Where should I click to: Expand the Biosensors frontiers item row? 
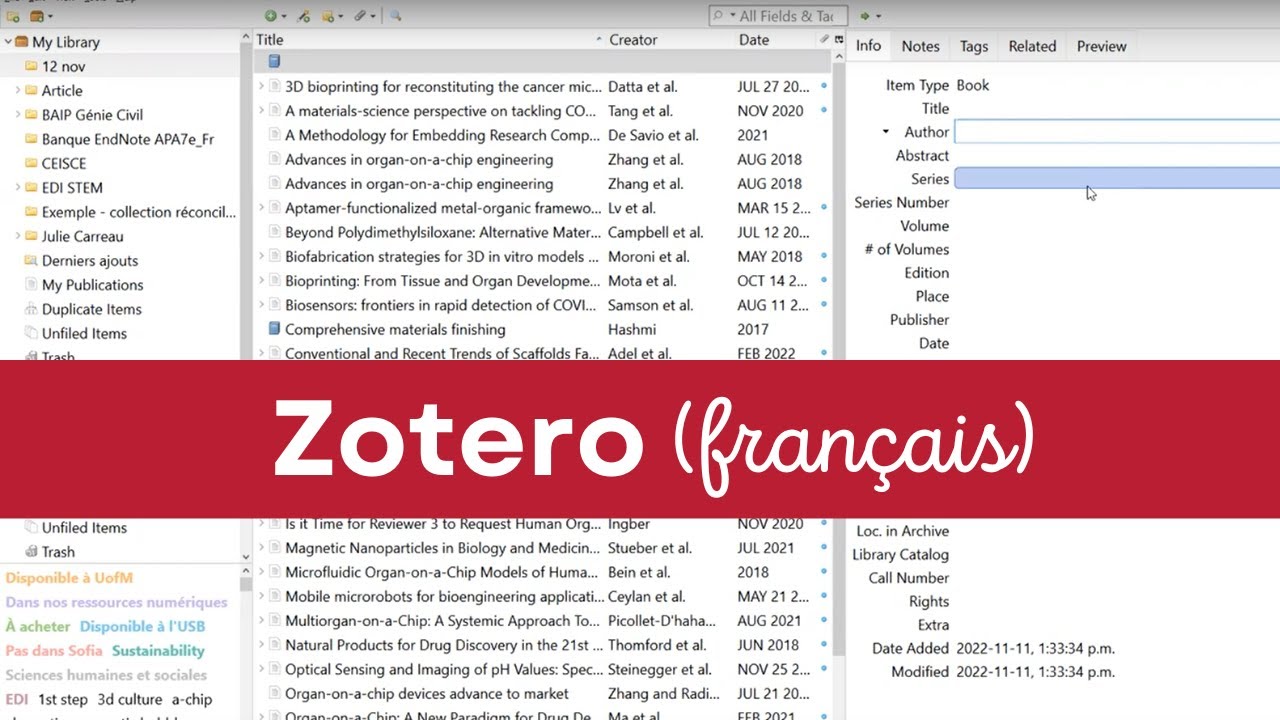[261, 305]
